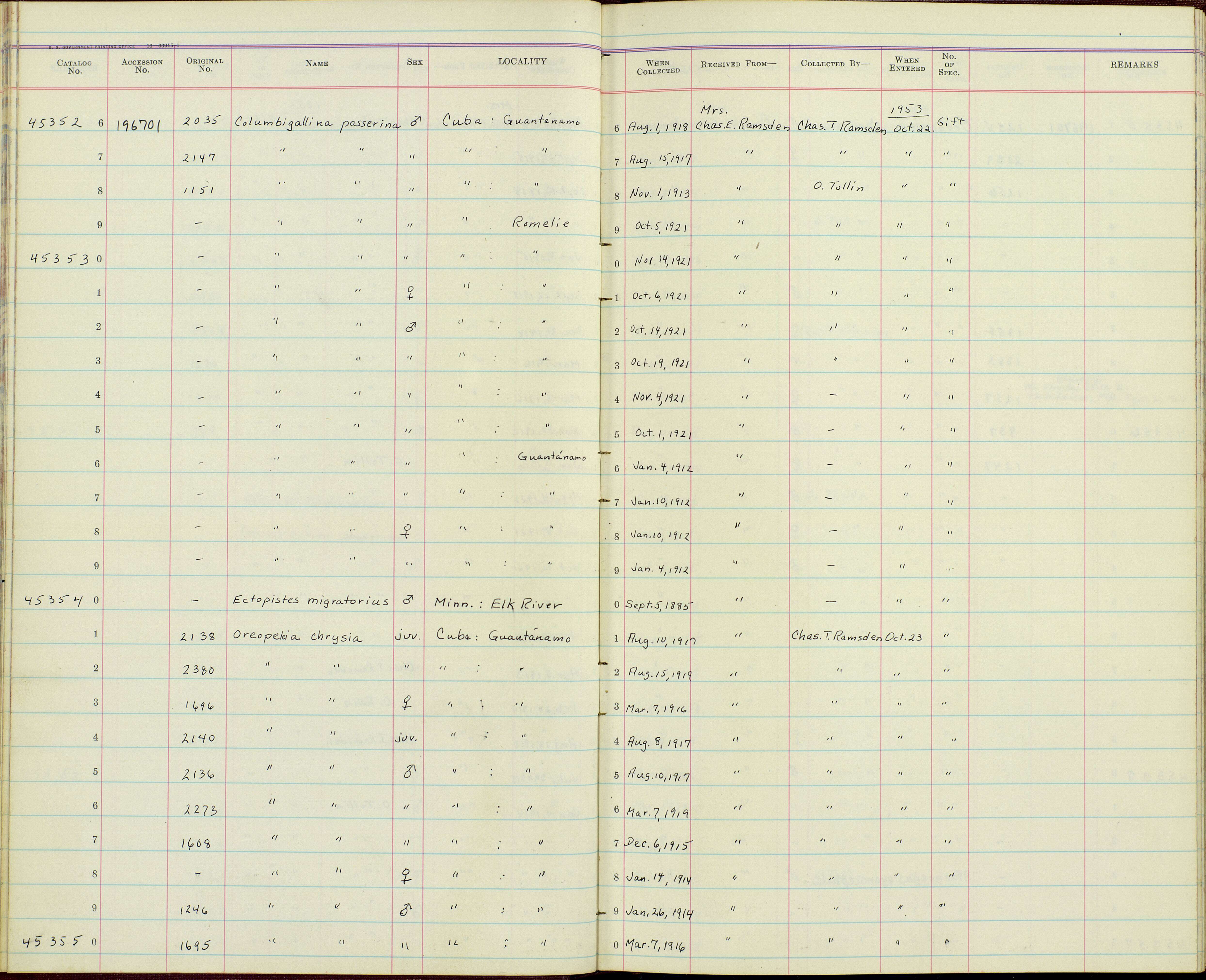
Task: Click the name 'Oreopeleia chrysia'
Action: click(297, 637)
